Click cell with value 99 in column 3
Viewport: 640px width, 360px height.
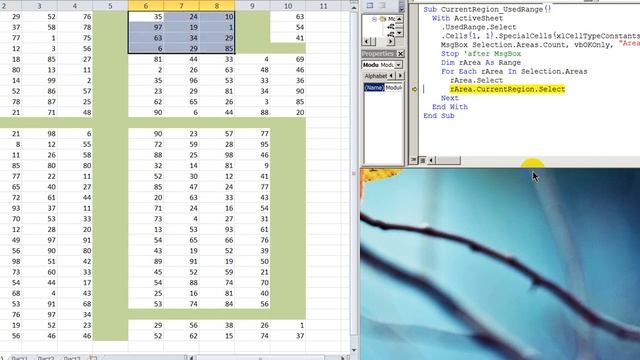tap(39, 80)
